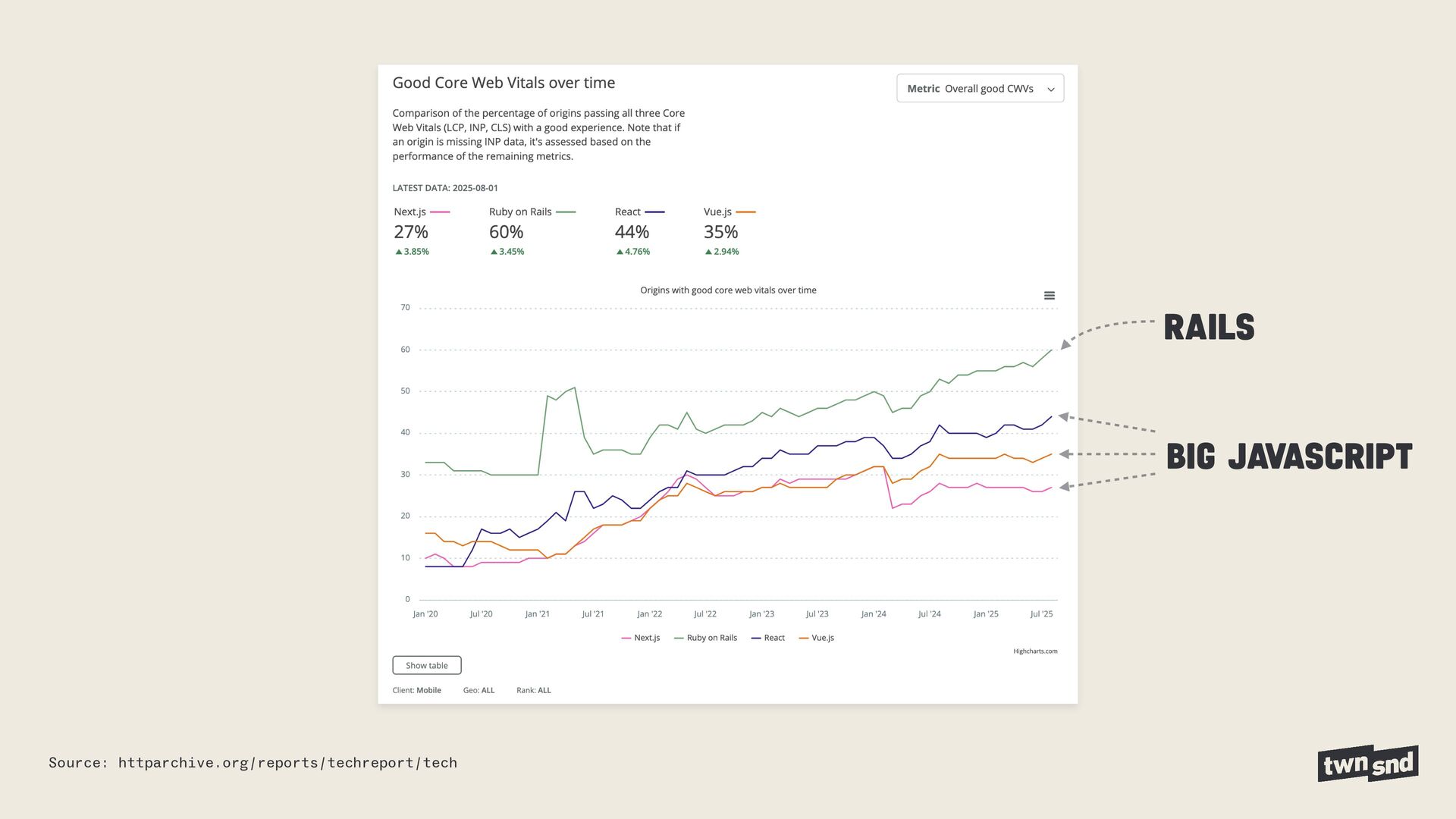Click the green Ruby on Rails line swatch
1456x819 pixels.
coord(566,212)
